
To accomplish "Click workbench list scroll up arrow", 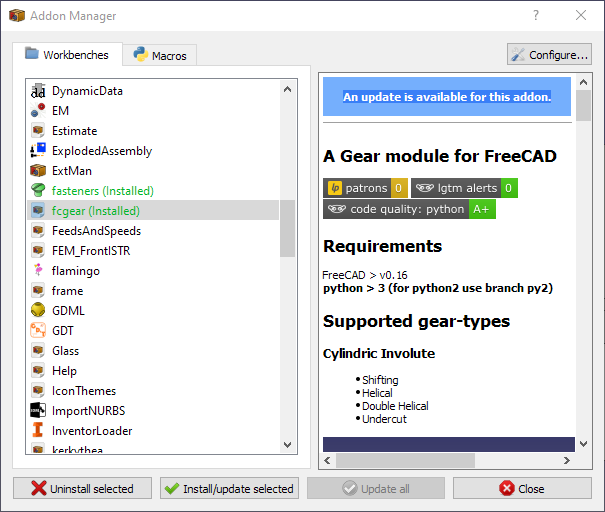I will [x=287, y=90].
